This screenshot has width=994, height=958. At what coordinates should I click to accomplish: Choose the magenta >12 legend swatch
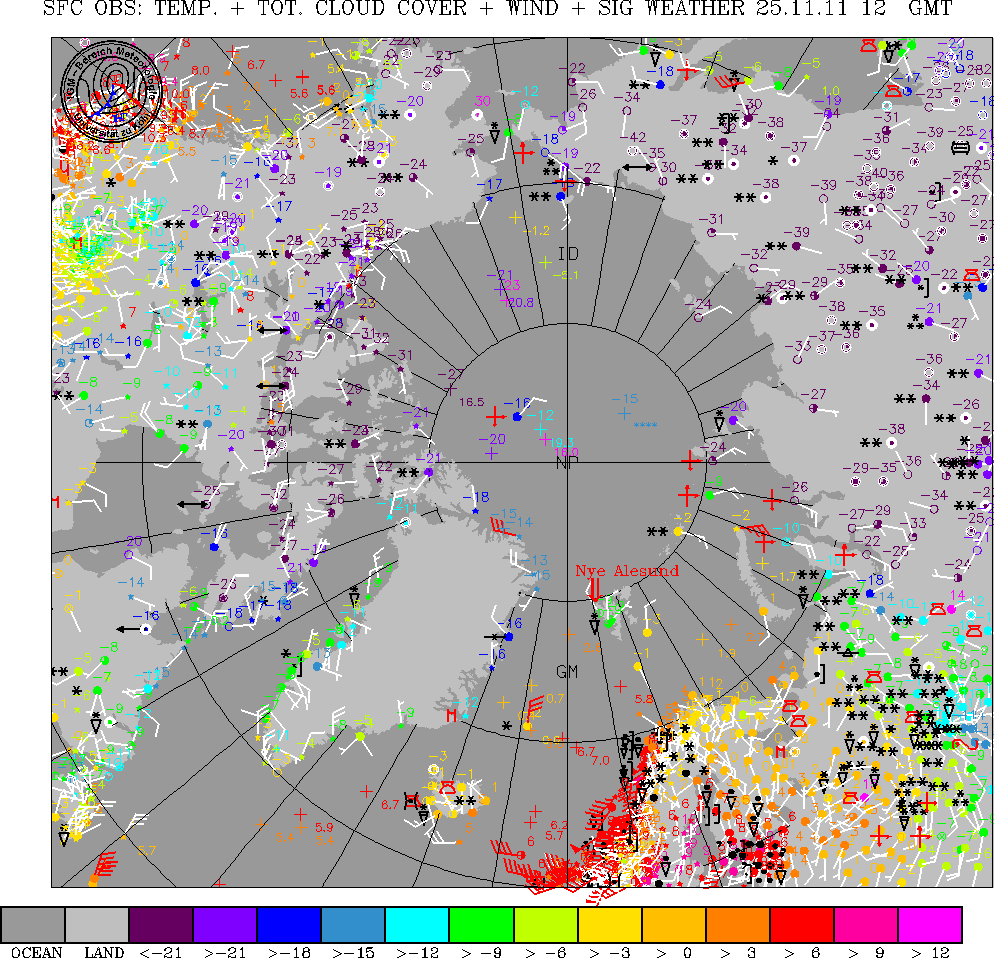[x=930, y=924]
